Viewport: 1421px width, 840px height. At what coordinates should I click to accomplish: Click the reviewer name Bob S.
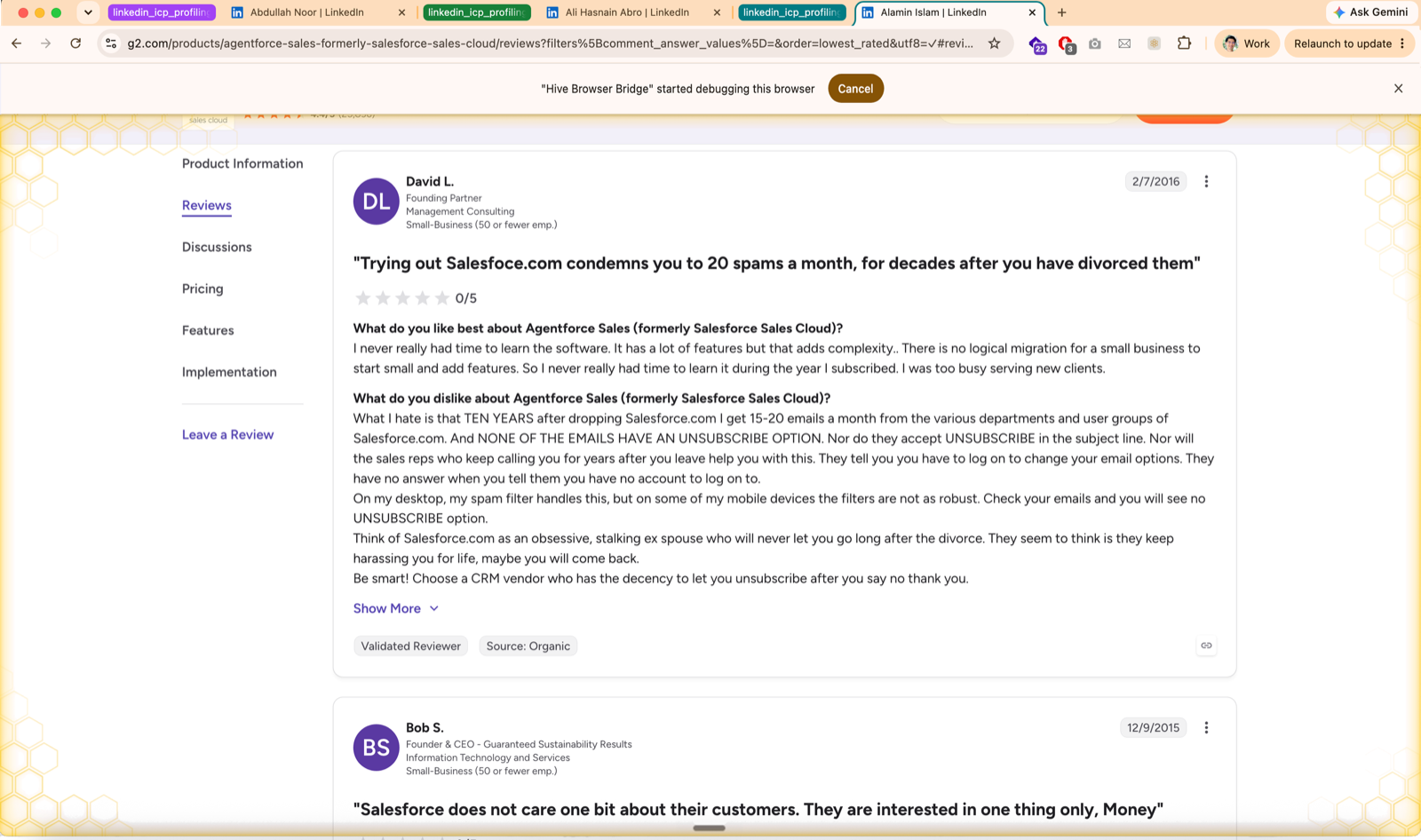(x=425, y=727)
